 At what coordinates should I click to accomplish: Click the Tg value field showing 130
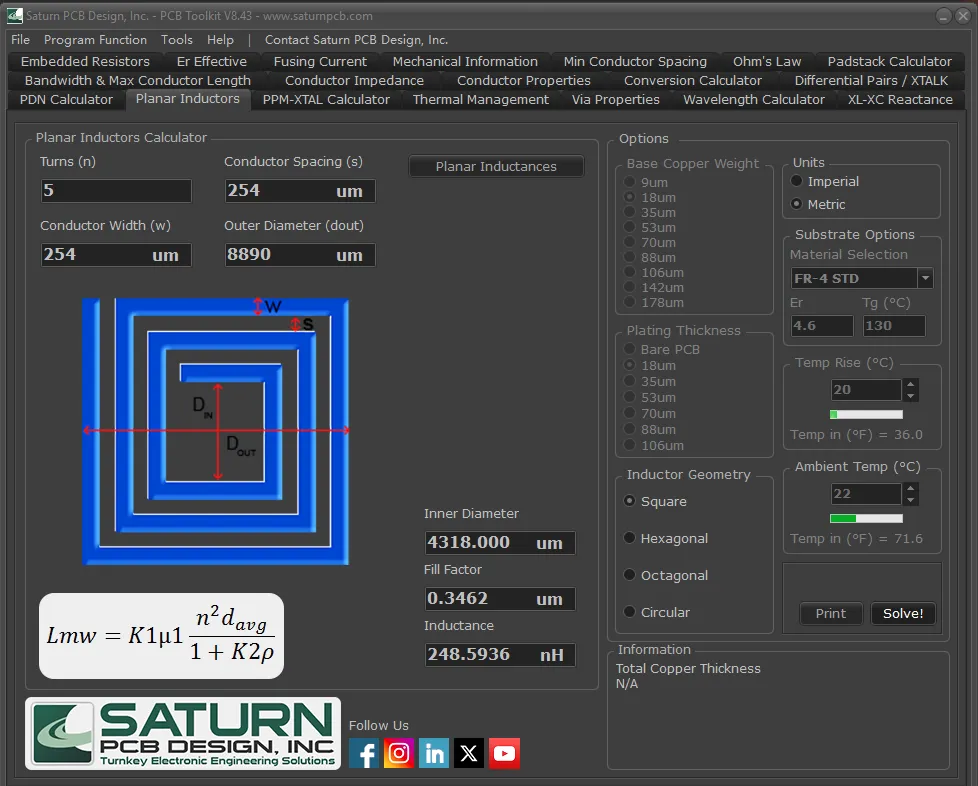[894, 326]
